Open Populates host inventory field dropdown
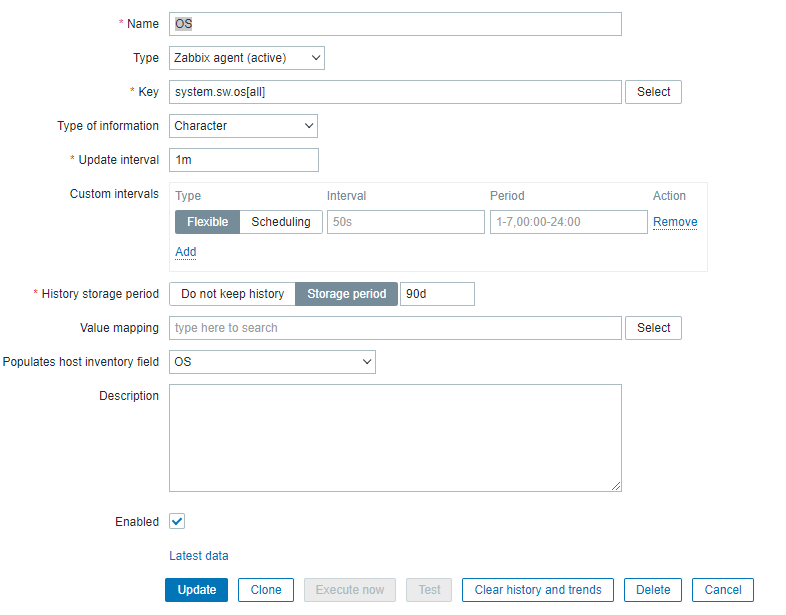 (272, 362)
